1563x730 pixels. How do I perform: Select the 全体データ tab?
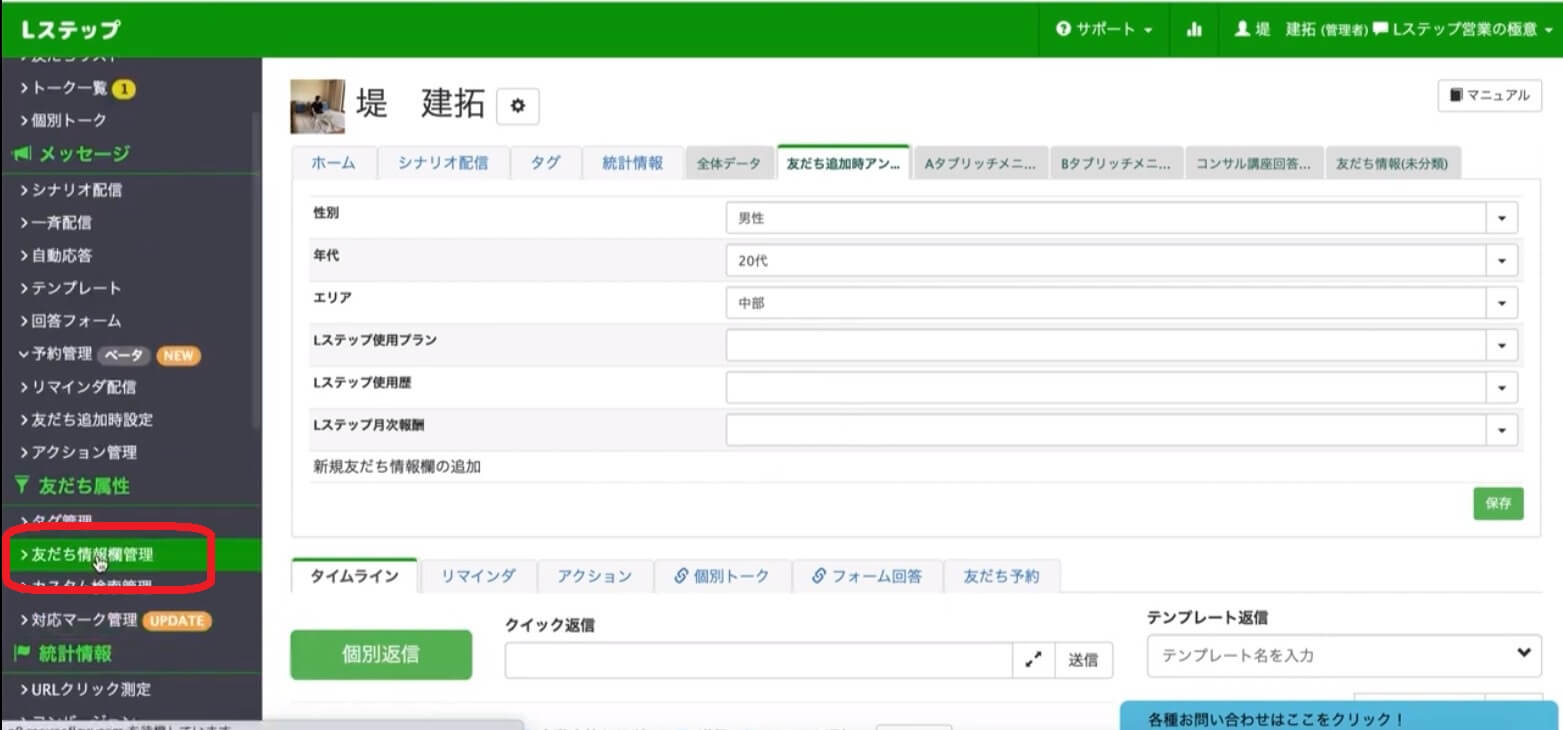pyautogui.click(x=729, y=164)
